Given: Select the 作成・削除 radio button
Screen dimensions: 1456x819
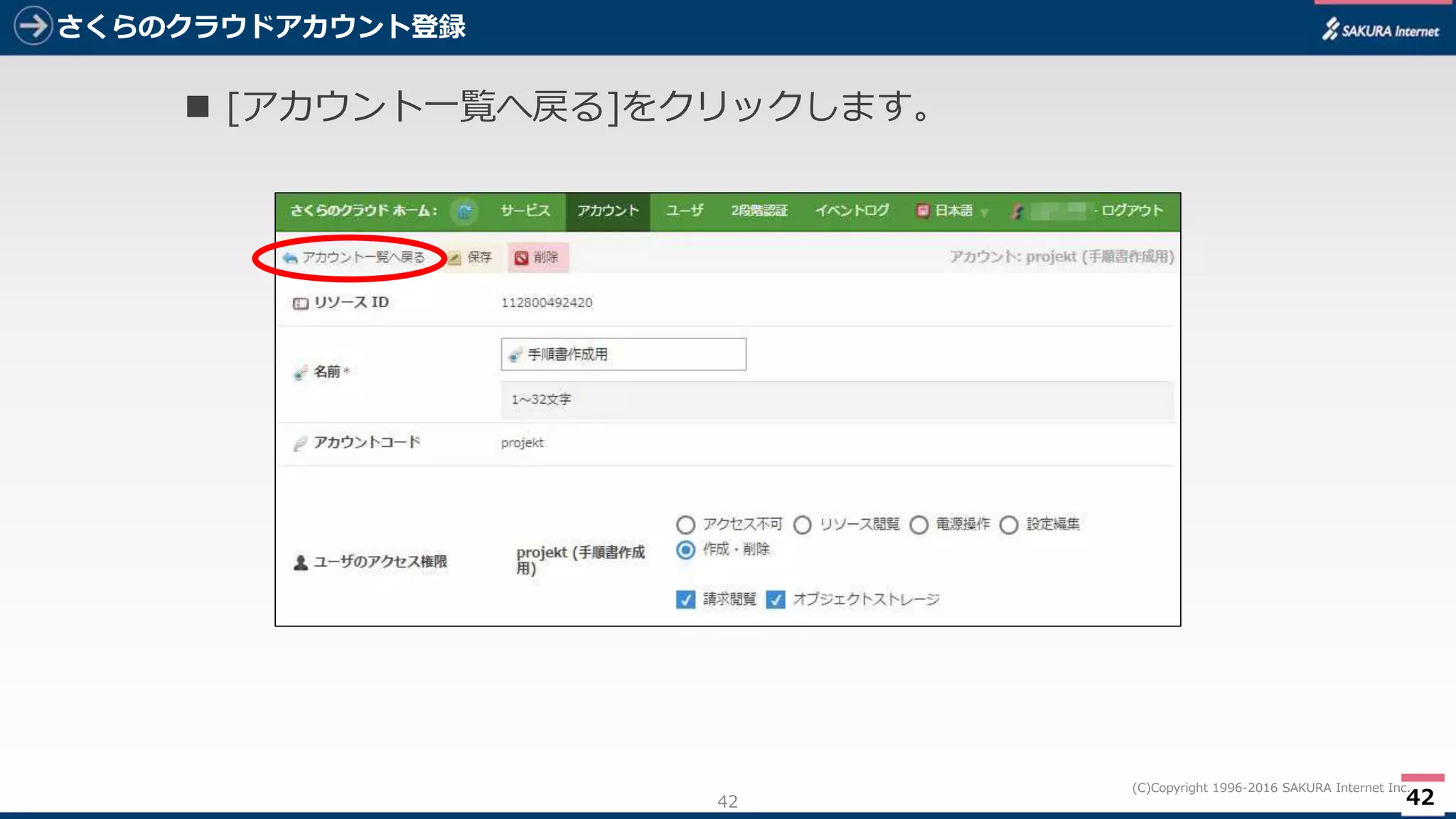Looking at the screenshot, I should click(x=685, y=550).
